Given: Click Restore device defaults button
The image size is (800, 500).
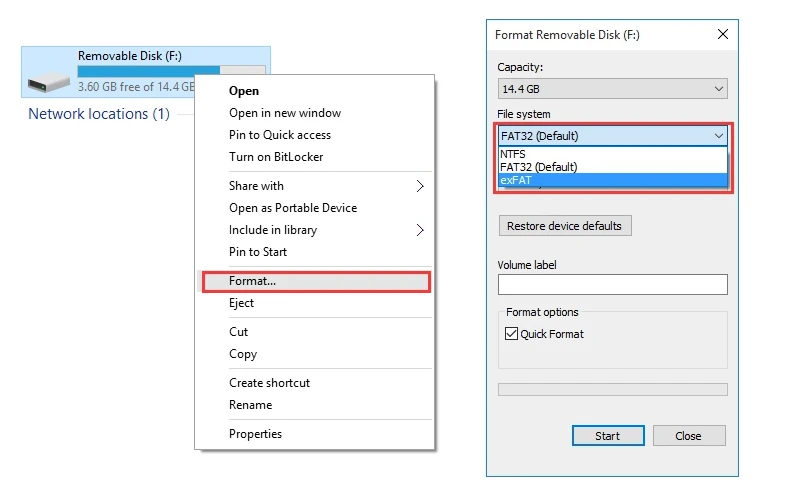Looking at the screenshot, I should [565, 226].
